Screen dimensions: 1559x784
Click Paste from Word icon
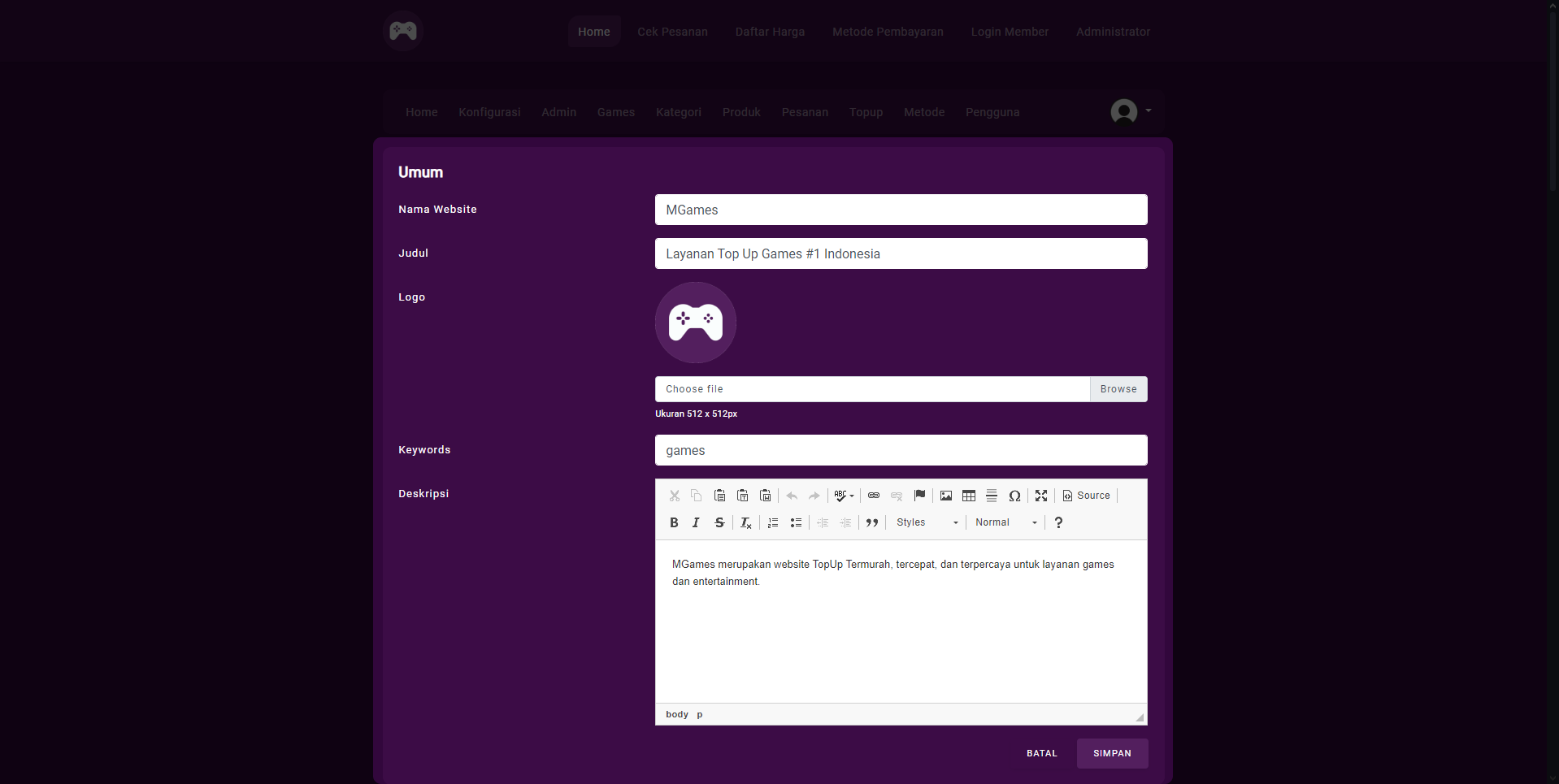coord(765,496)
